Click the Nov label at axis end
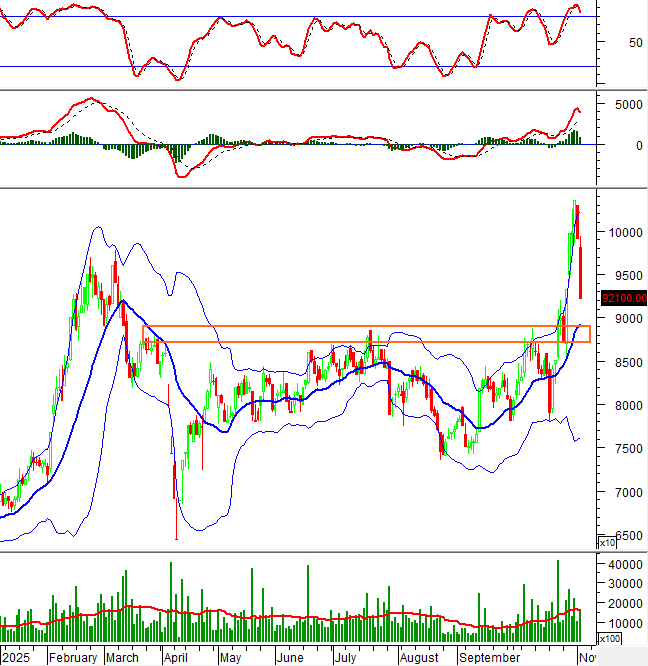This screenshot has width=648, height=666. (x=586, y=658)
